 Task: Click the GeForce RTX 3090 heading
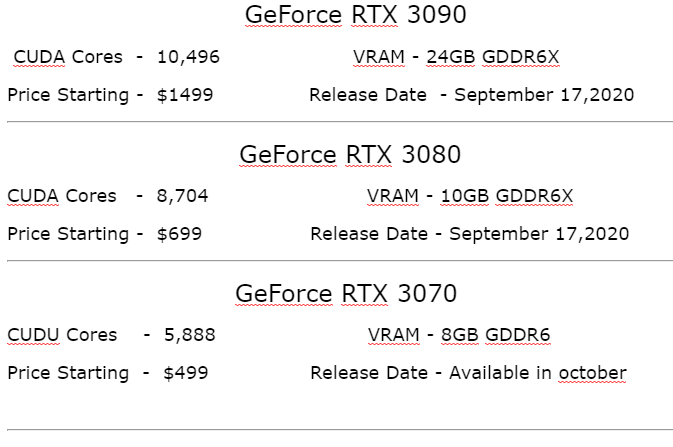click(355, 15)
